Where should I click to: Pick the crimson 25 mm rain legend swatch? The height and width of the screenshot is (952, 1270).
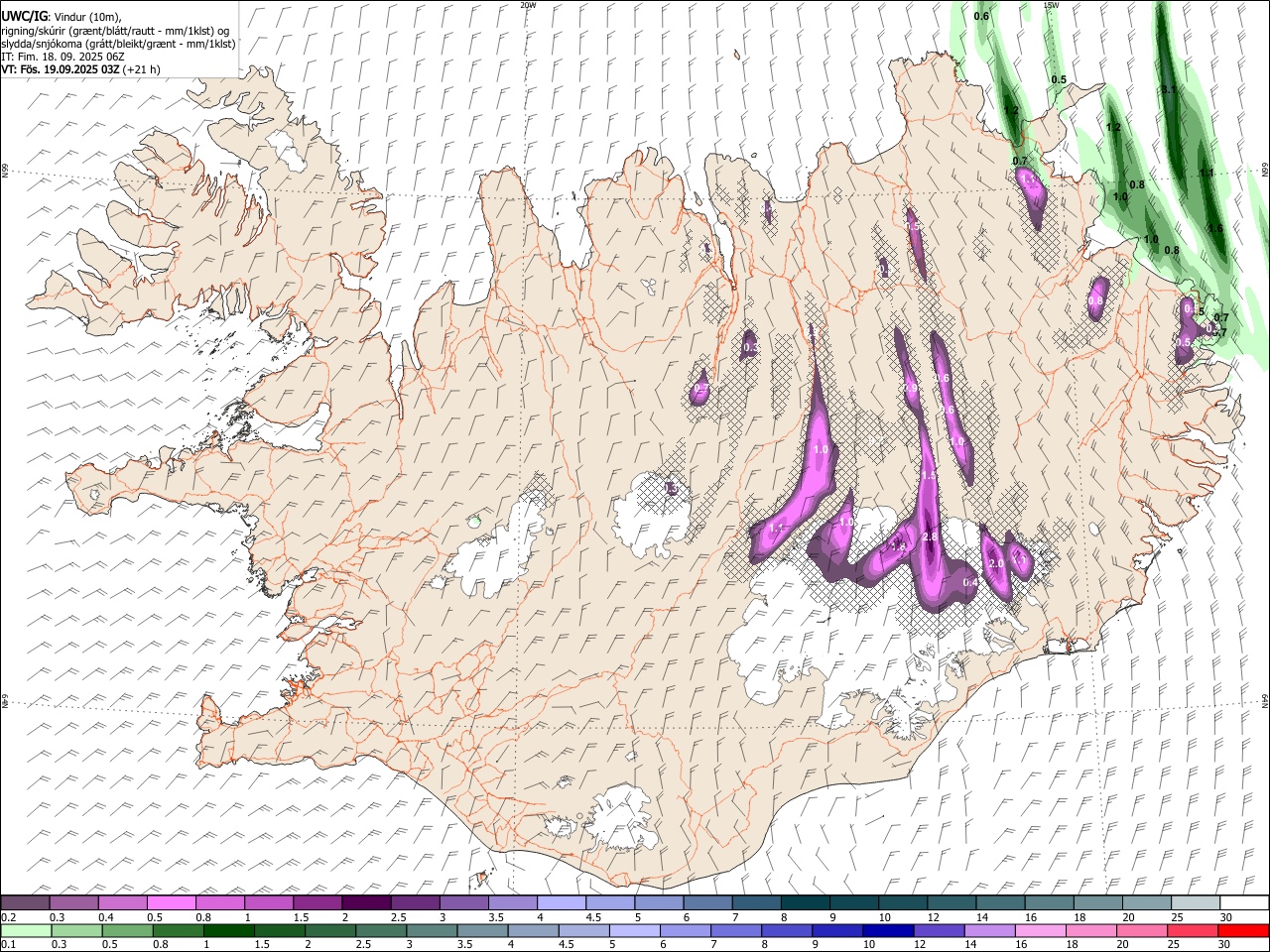pyautogui.click(x=1194, y=930)
